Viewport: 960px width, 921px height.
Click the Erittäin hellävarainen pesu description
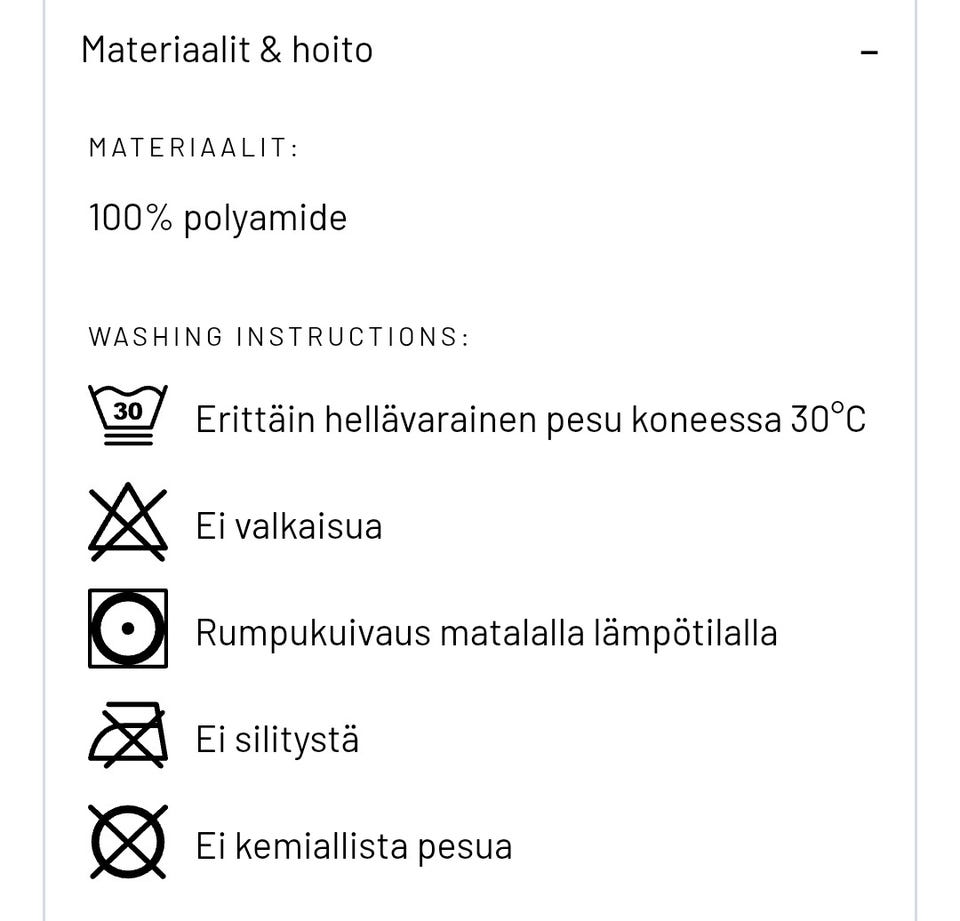tap(532, 417)
